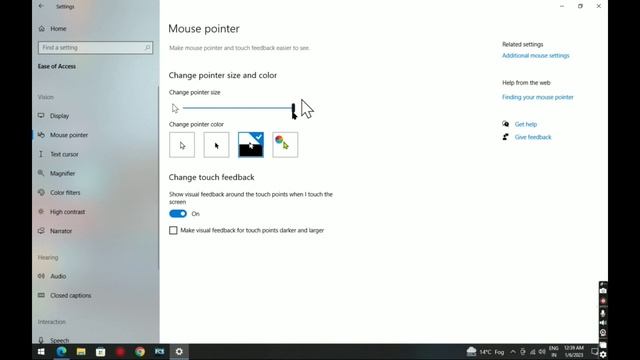640x360 pixels.
Task: Open the Home settings page
Action: [x=58, y=29]
